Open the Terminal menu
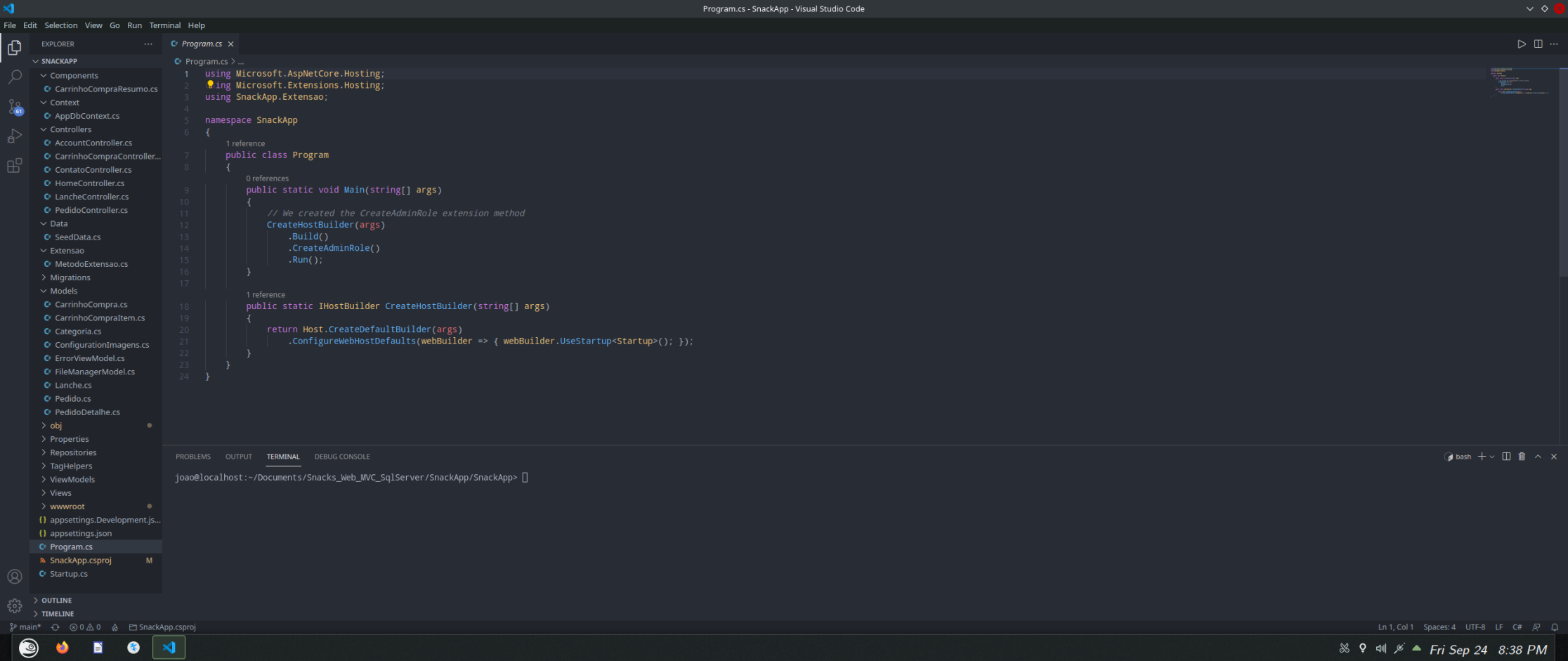Image resolution: width=1568 pixels, height=661 pixels. tap(165, 25)
